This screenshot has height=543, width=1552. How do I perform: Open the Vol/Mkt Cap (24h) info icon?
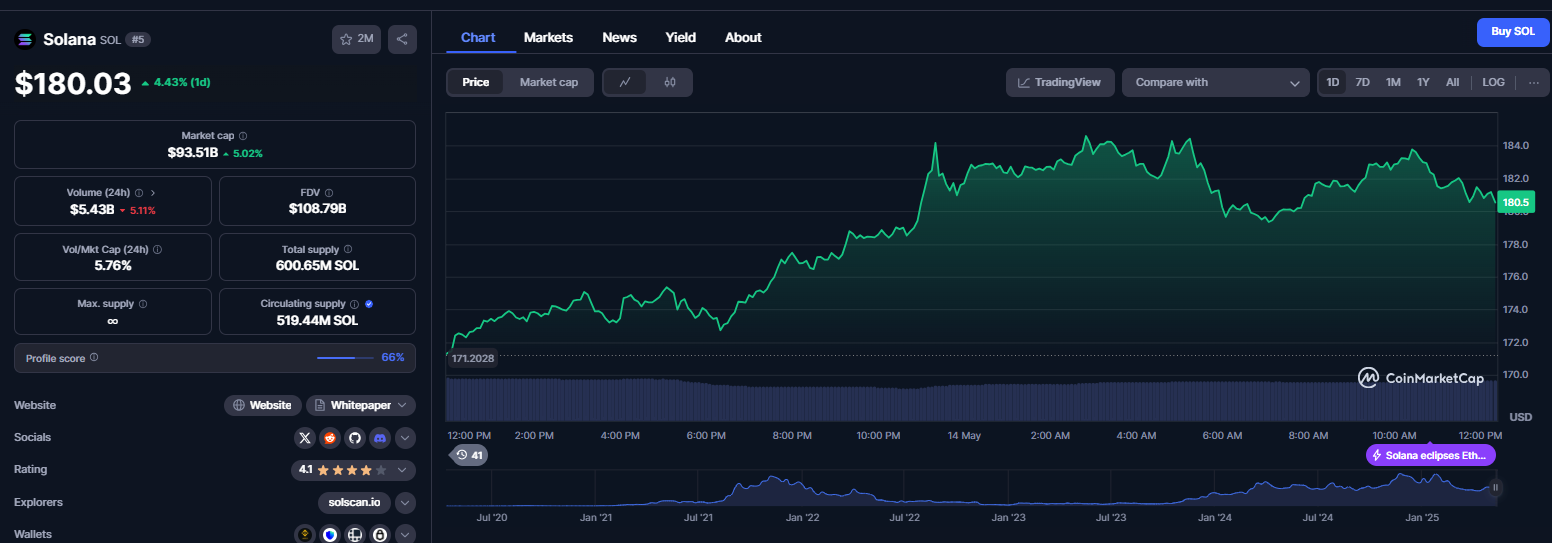tap(158, 249)
